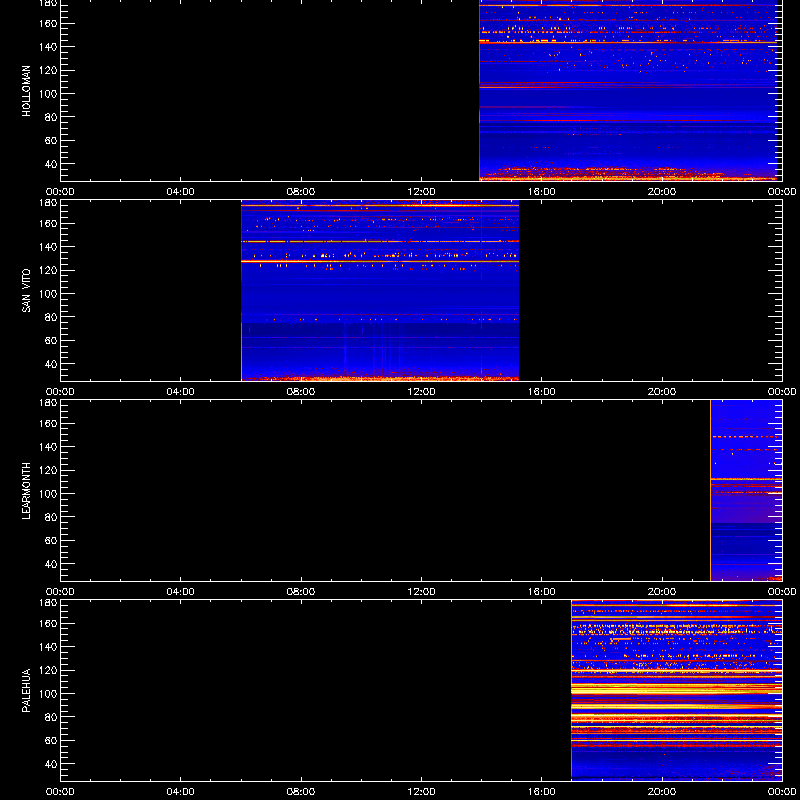Screen dimensions: 800x800
Task: Click the 140 frequency tick on Learmonth axis
Action: click(x=50, y=447)
